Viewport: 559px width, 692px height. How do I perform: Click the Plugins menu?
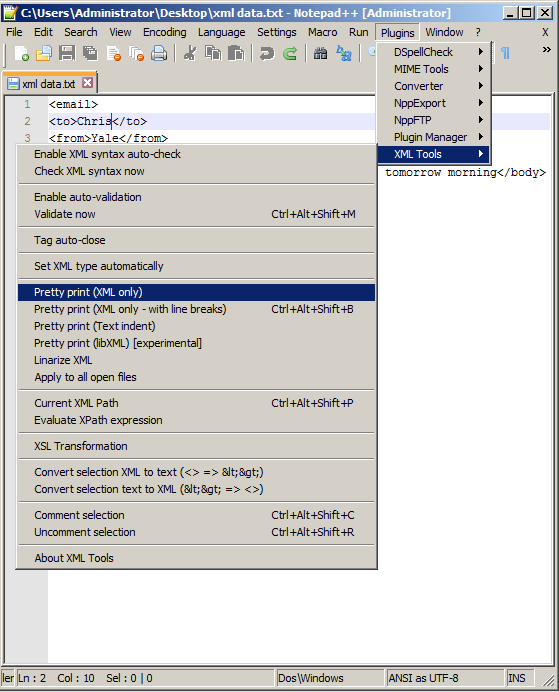click(x=398, y=33)
